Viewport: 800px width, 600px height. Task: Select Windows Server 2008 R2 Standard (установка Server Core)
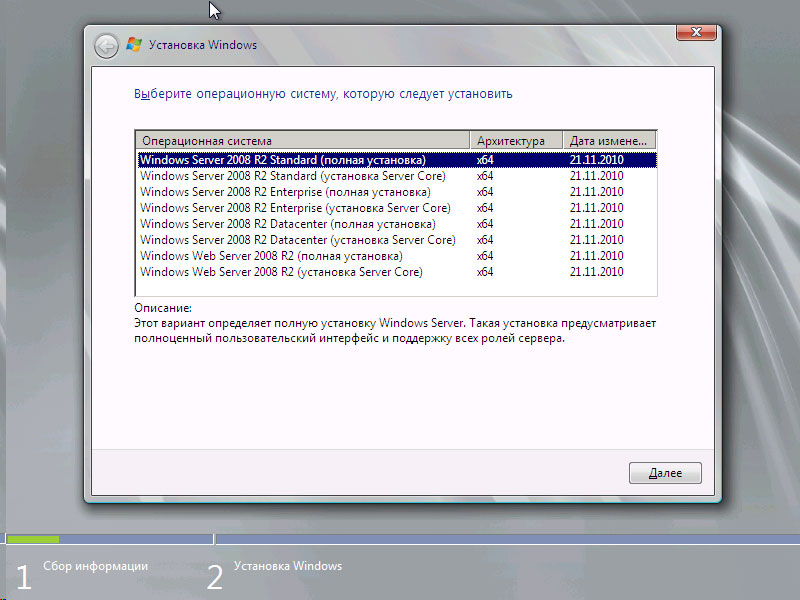point(397,176)
